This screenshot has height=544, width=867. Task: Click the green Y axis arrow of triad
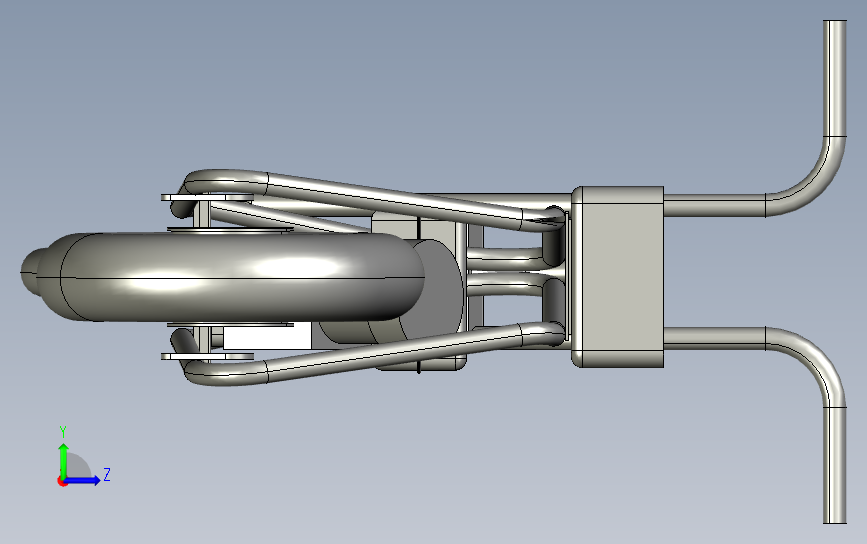64,460
